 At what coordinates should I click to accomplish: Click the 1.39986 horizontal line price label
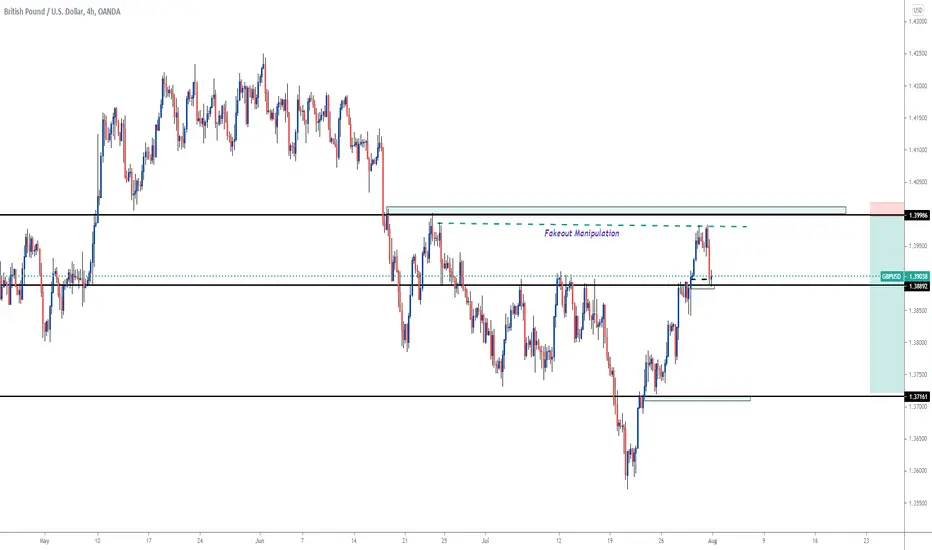pyautogui.click(x=918, y=215)
